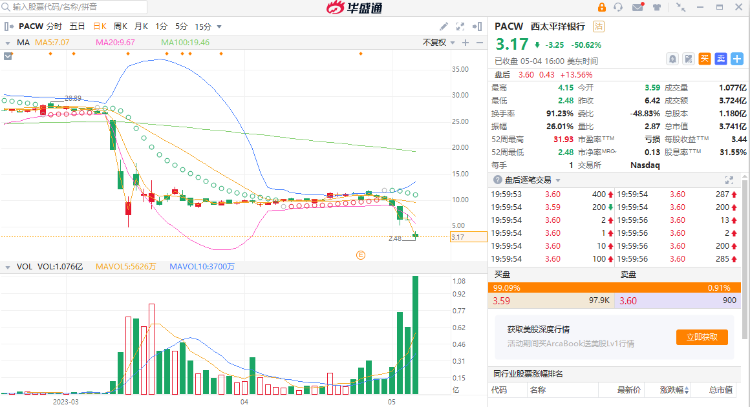Zoom out chart with minus icon

click(x=480, y=43)
